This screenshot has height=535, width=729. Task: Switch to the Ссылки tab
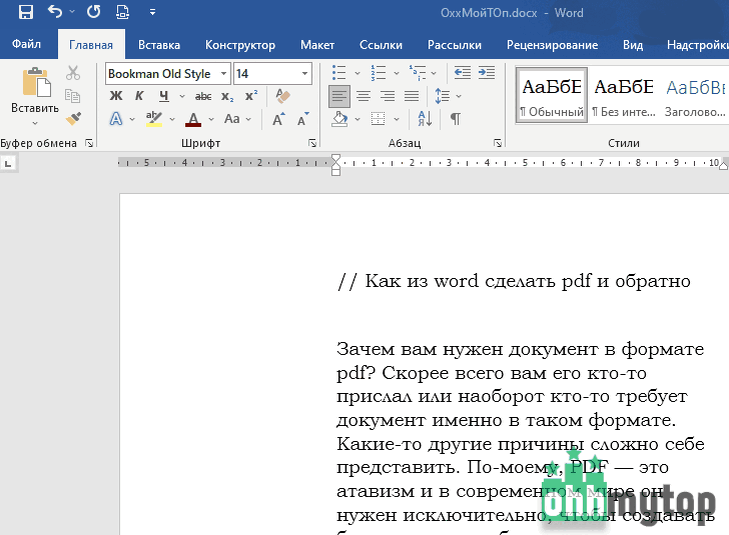tap(381, 45)
